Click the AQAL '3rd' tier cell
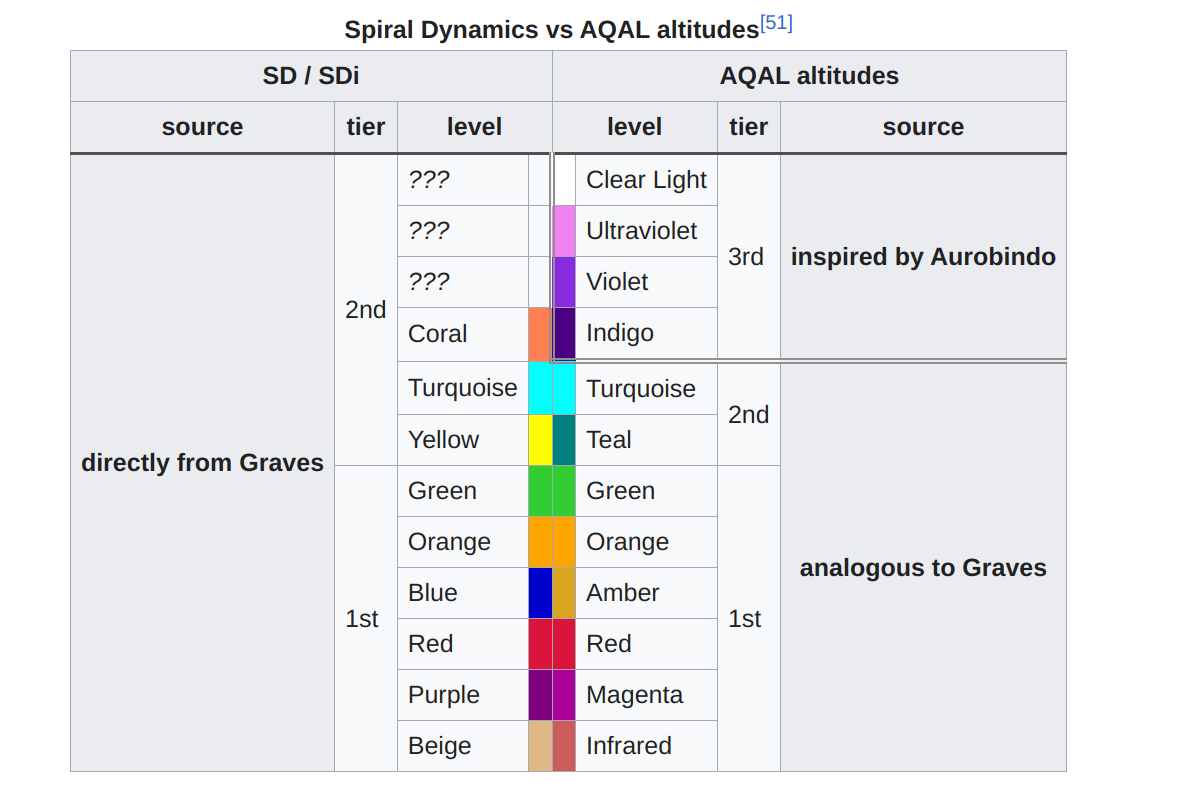 (748, 256)
